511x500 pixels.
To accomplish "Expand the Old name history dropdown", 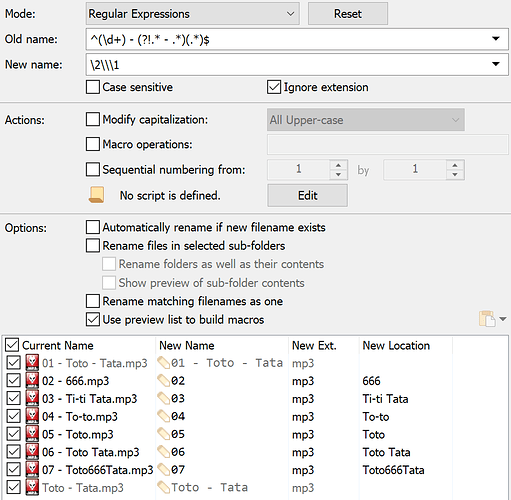I will (496, 39).
